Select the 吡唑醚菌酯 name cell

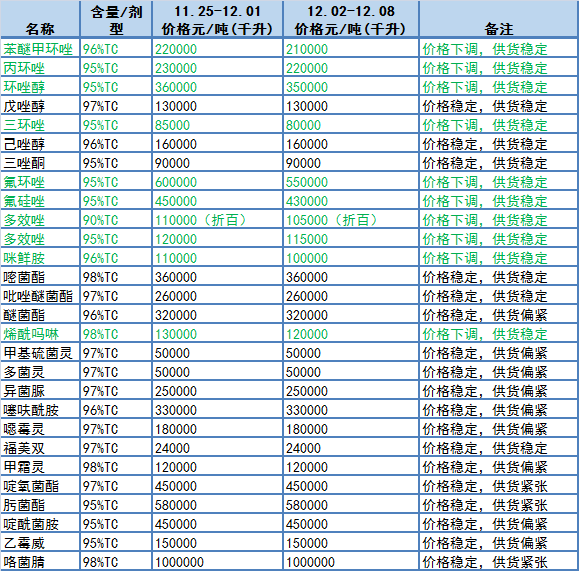(40, 296)
